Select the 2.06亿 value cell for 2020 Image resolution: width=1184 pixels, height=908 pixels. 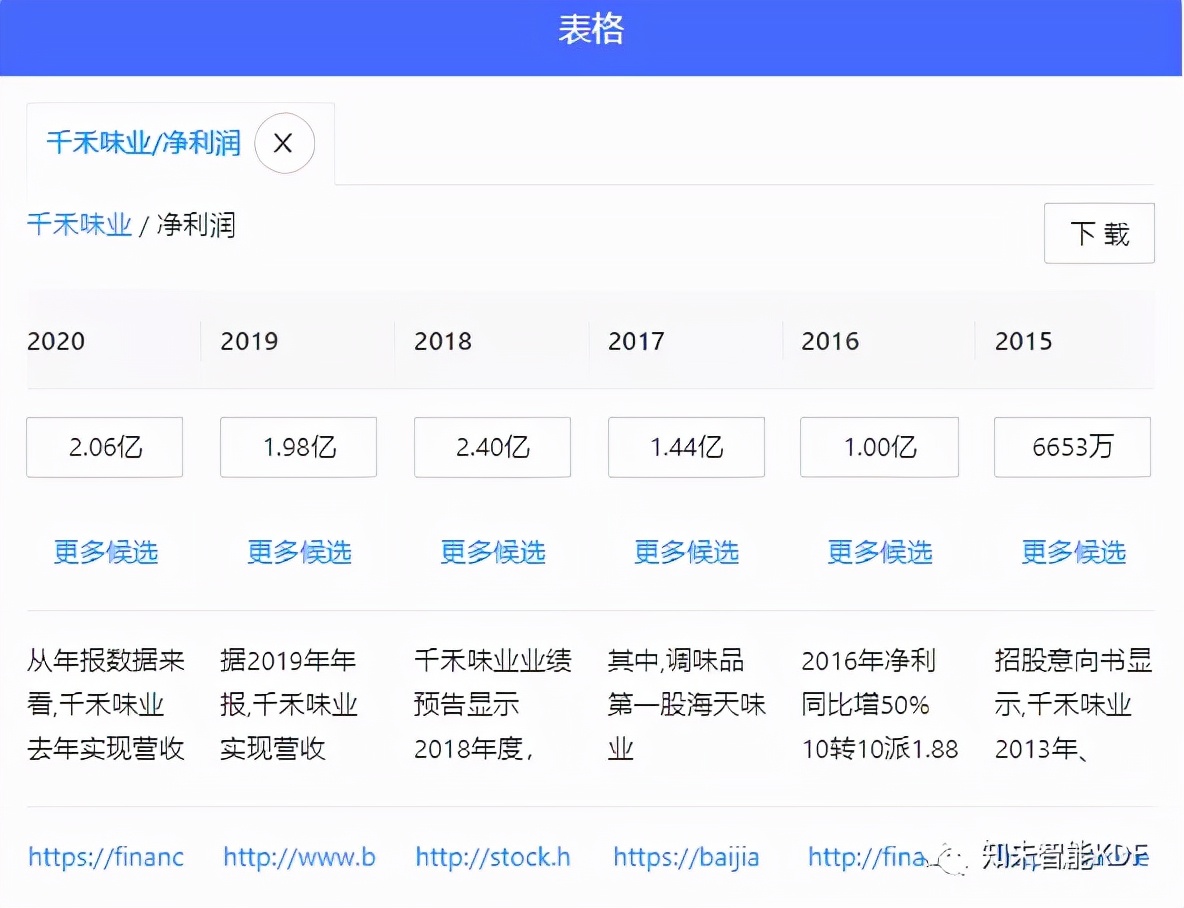pos(104,447)
